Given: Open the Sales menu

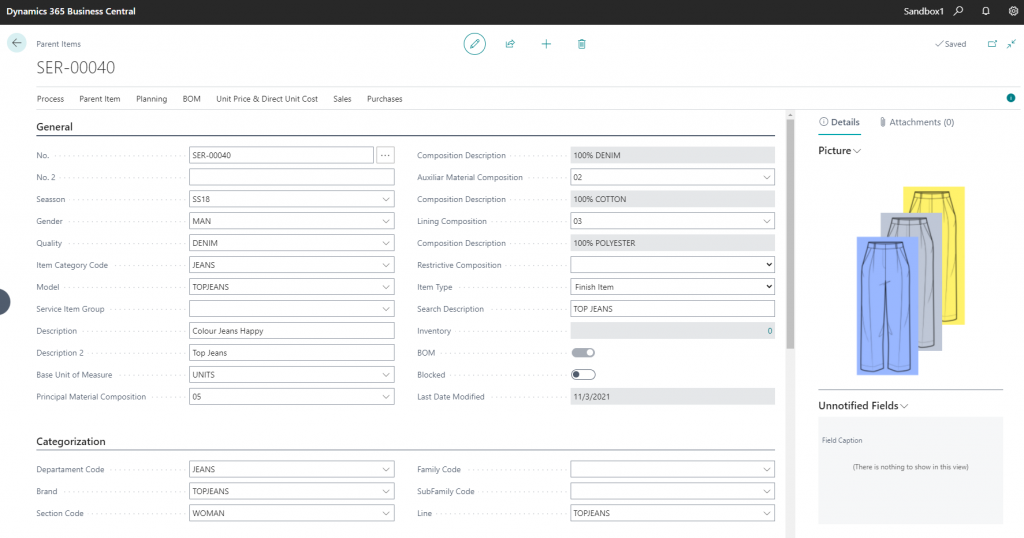Looking at the screenshot, I should [x=342, y=99].
